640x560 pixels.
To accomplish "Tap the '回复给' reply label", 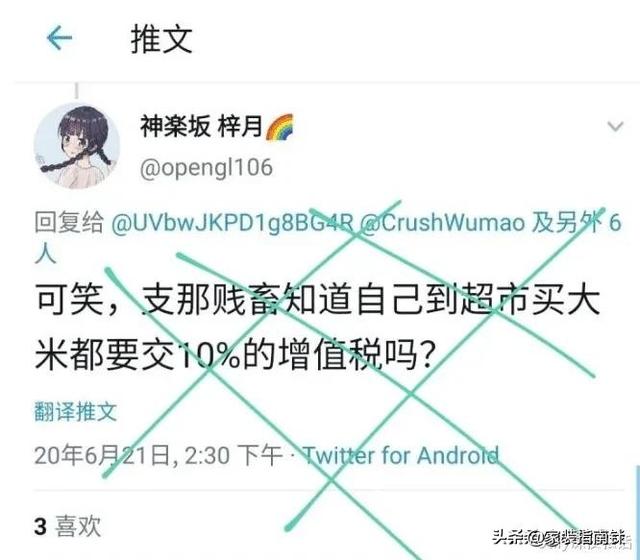I will pyautogui.click(x=69, y=223).
